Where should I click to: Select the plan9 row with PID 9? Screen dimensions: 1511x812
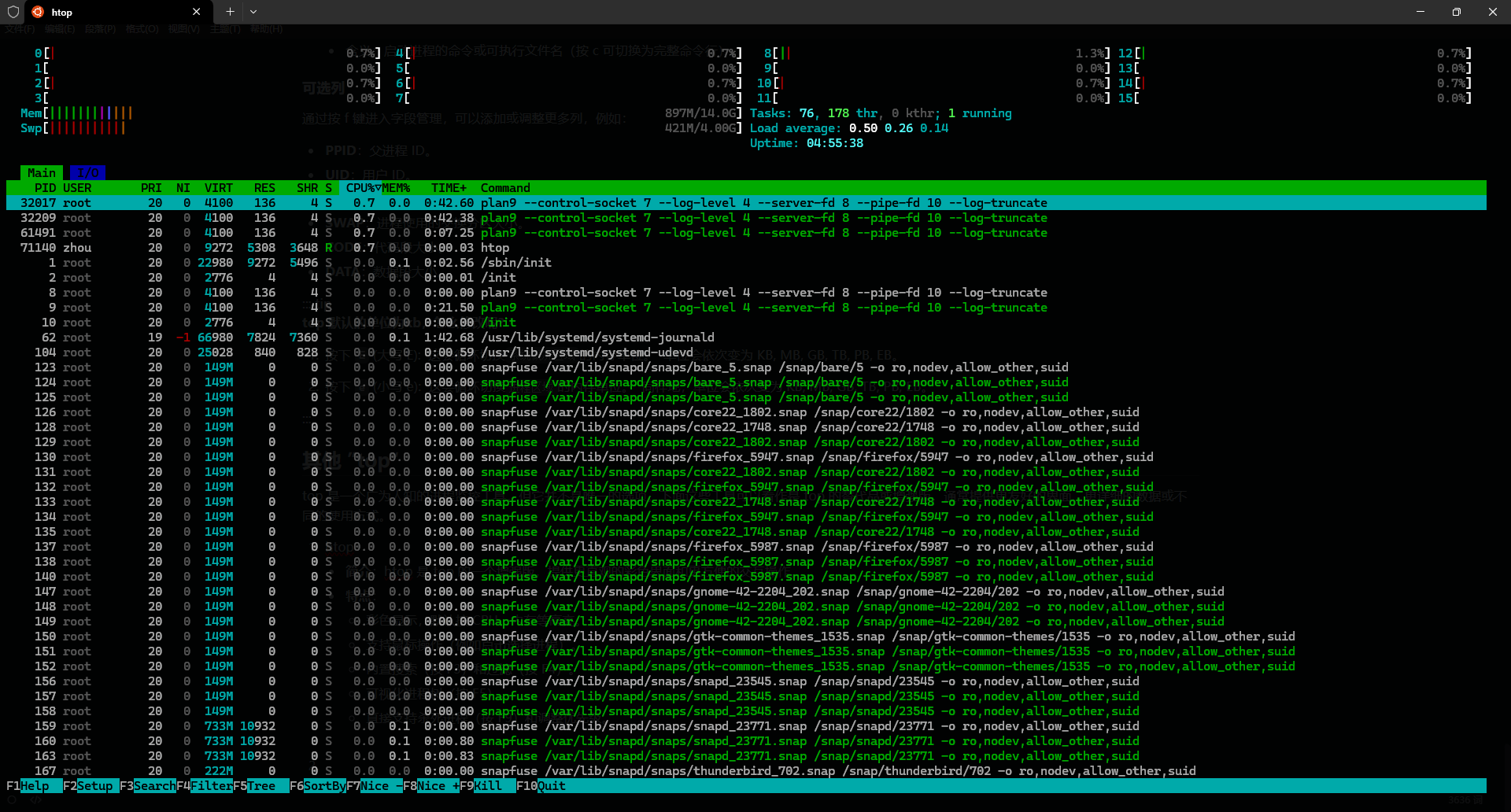(x=746, y=308)
